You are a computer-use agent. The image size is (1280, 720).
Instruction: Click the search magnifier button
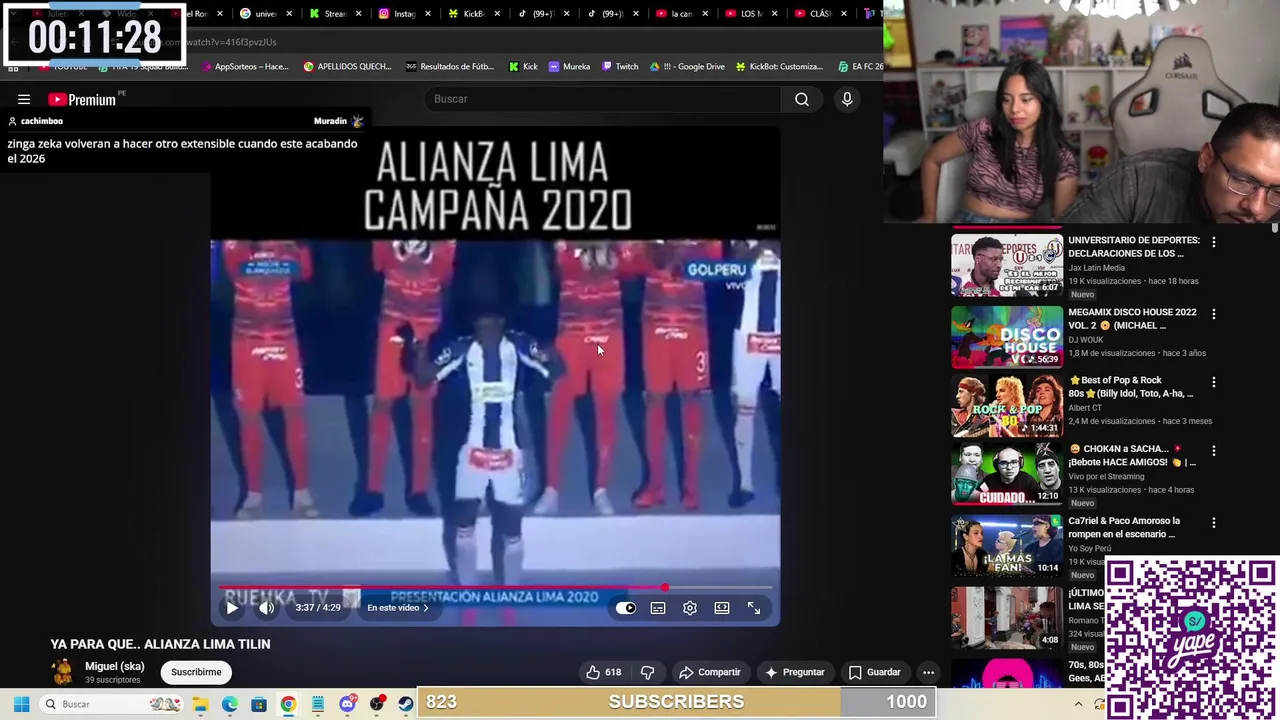(x=801, y=99)
